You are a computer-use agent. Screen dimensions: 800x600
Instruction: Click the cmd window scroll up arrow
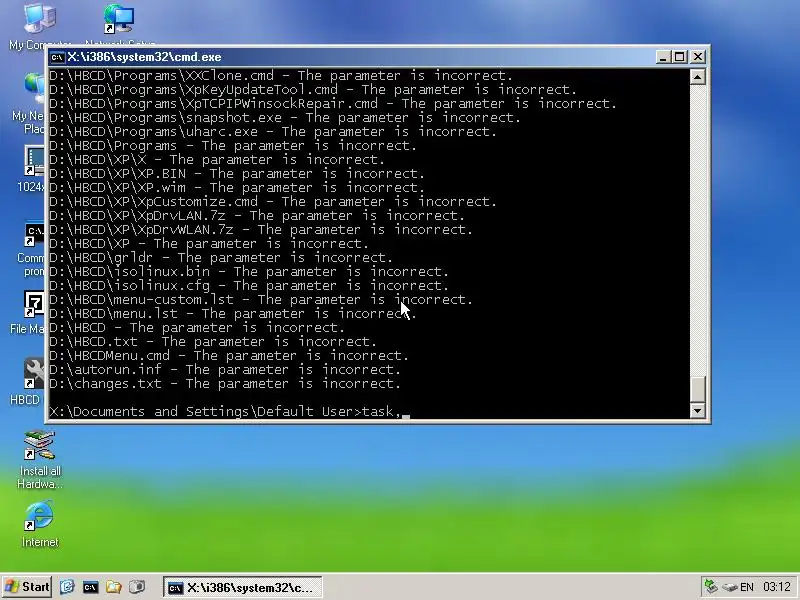click(x=697, y=77)
